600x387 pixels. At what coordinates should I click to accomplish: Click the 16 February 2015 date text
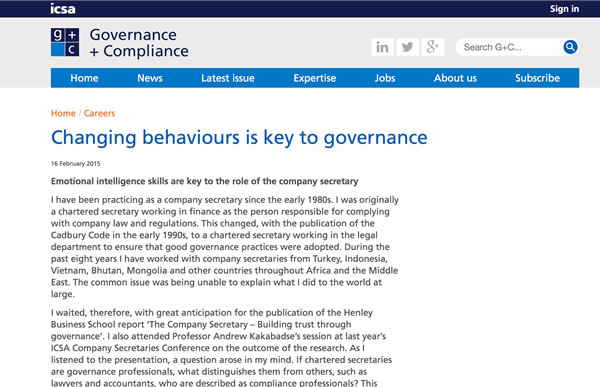click(75, 163)
